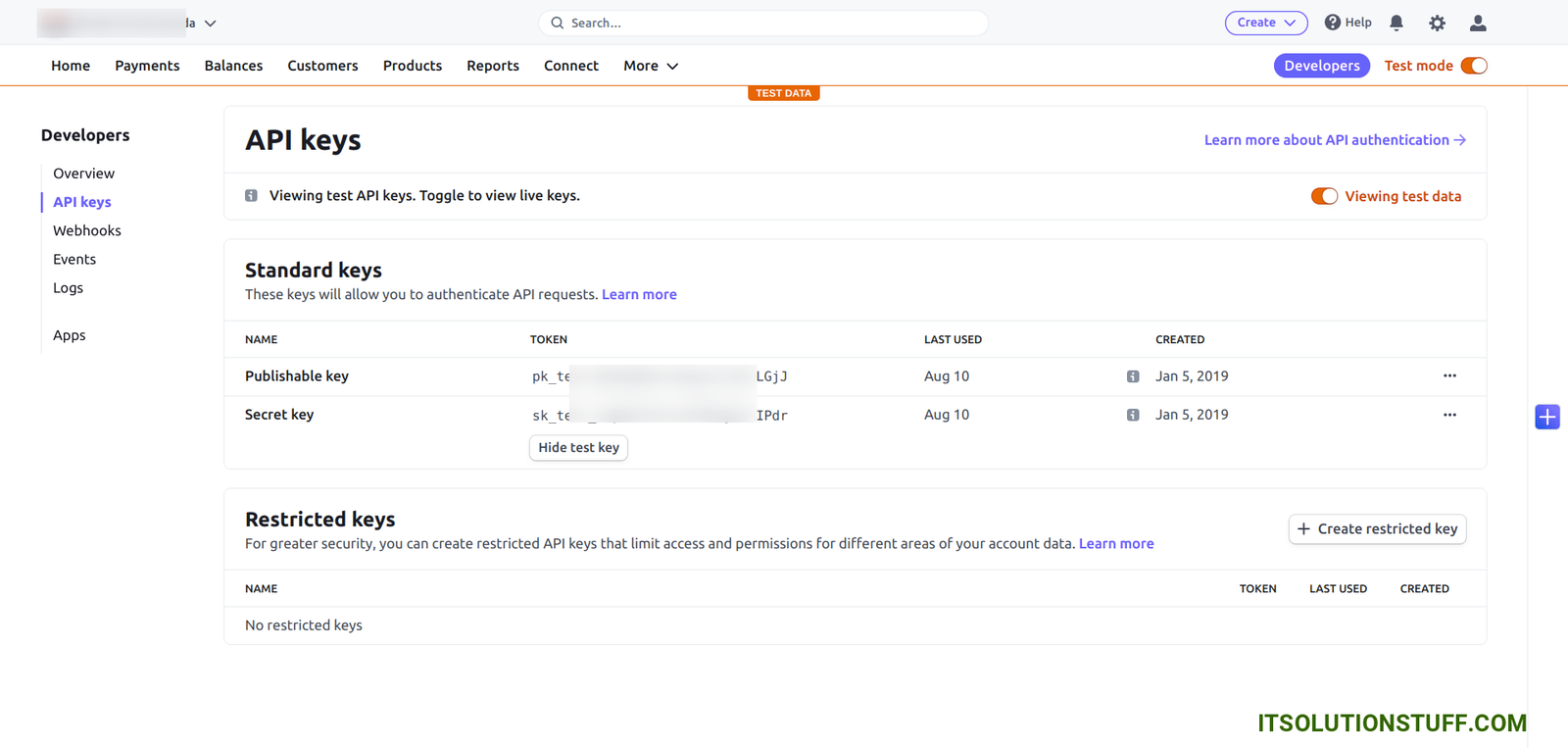Click info icon beside Publishable key created date
This screenshot has height=748, width=1568.
coord(1133,376)
